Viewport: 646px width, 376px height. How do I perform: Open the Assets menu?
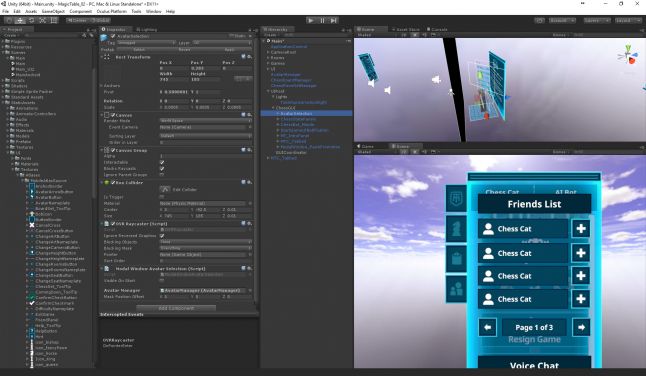pos(31,12)
